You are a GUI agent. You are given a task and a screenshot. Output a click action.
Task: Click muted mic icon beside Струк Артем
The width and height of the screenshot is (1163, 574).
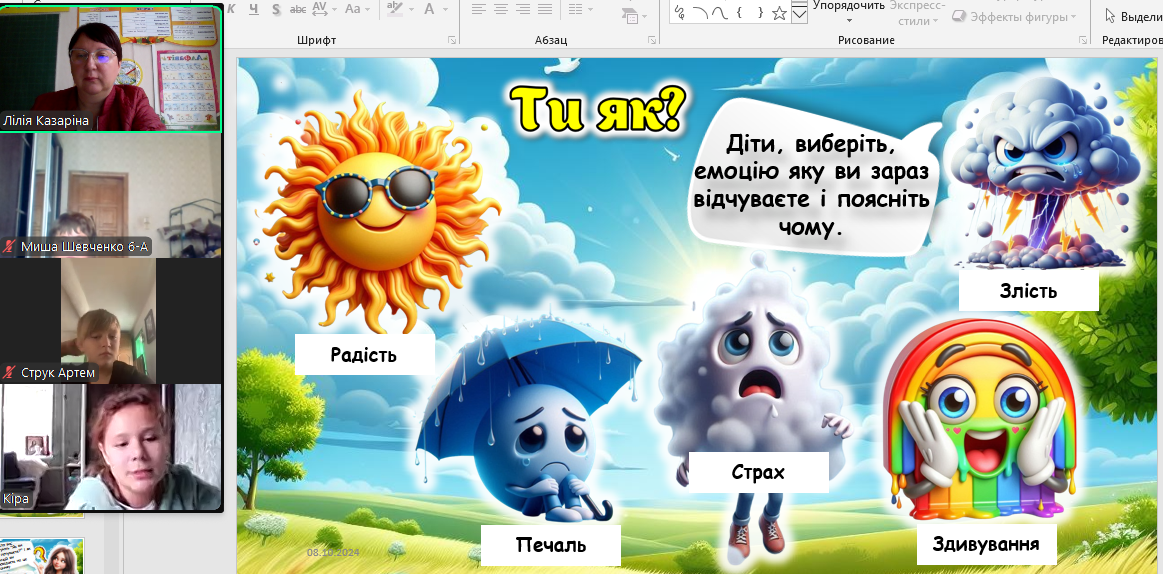[10, 372]
